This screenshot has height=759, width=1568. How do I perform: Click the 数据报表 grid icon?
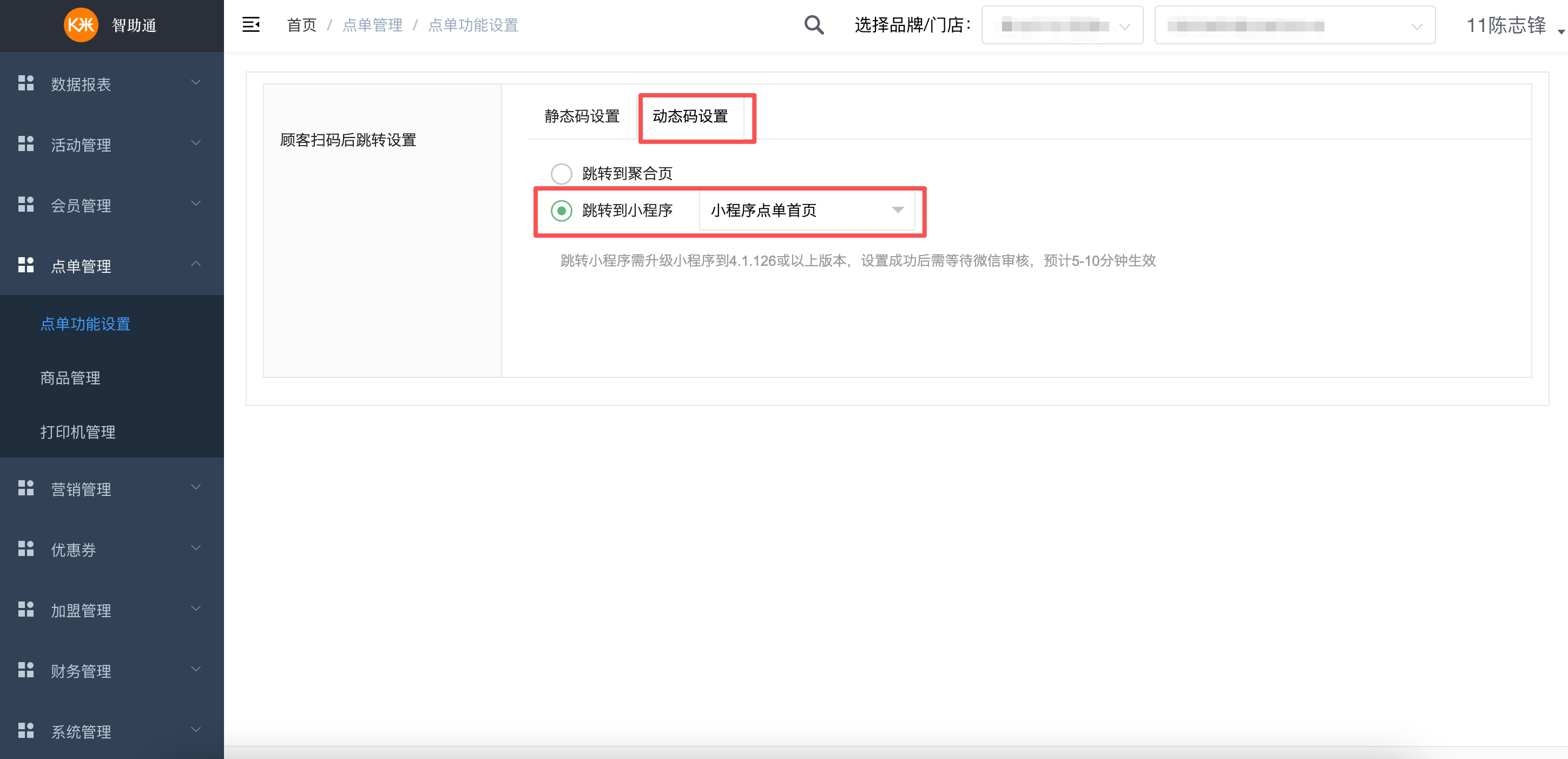pyautogui.click(x=25, y=83)
